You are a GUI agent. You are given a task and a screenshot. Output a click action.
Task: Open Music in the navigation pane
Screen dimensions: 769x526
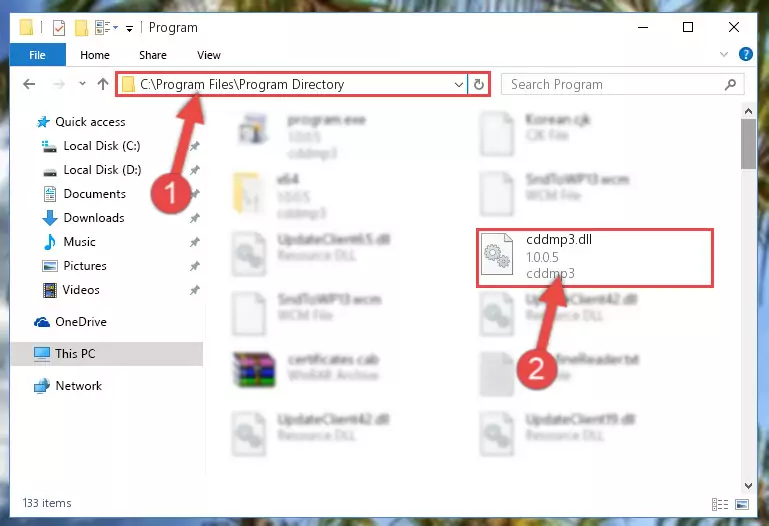(79, 242)
